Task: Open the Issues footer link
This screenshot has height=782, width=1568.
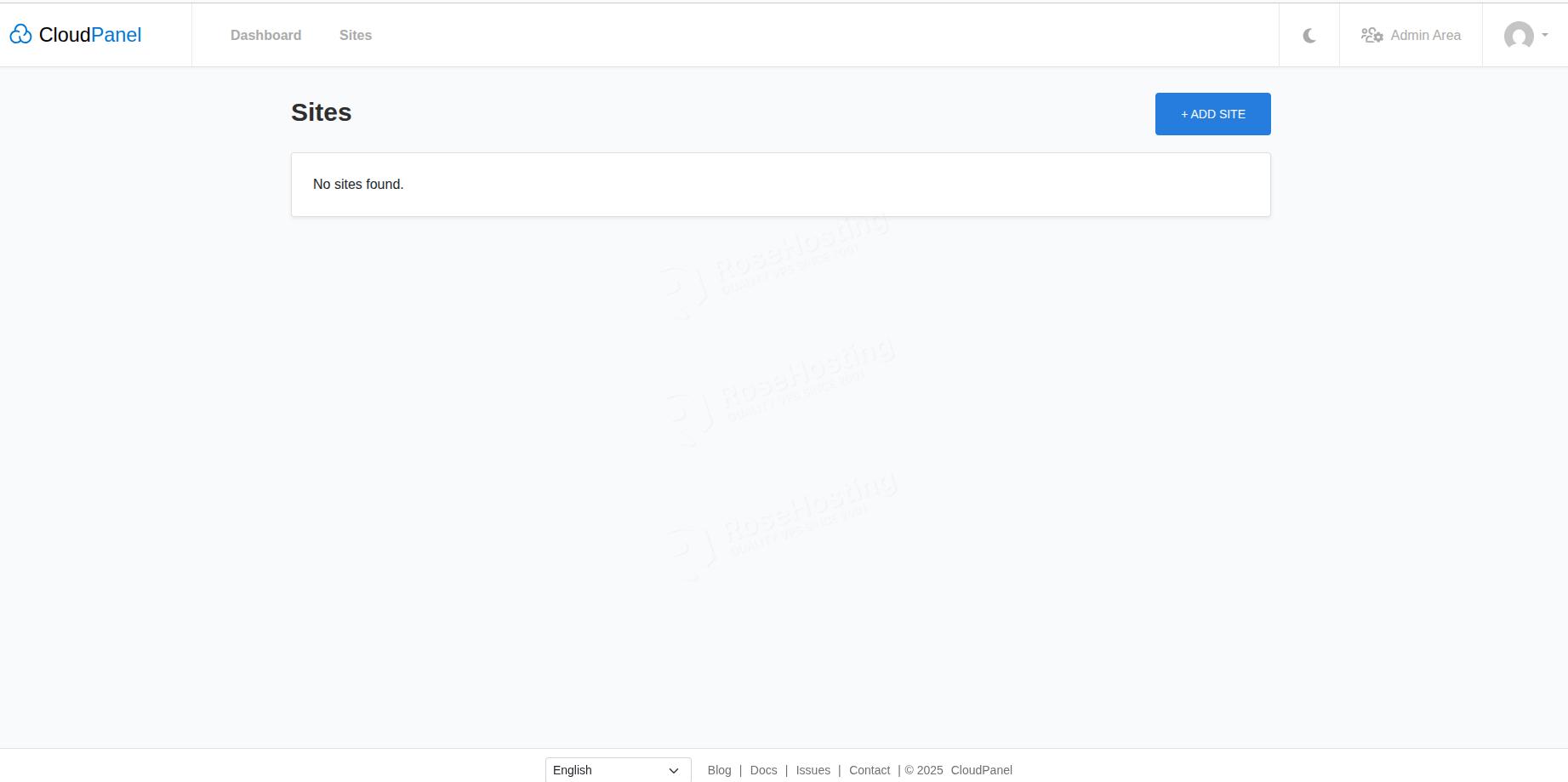Action: click(813, 770)
